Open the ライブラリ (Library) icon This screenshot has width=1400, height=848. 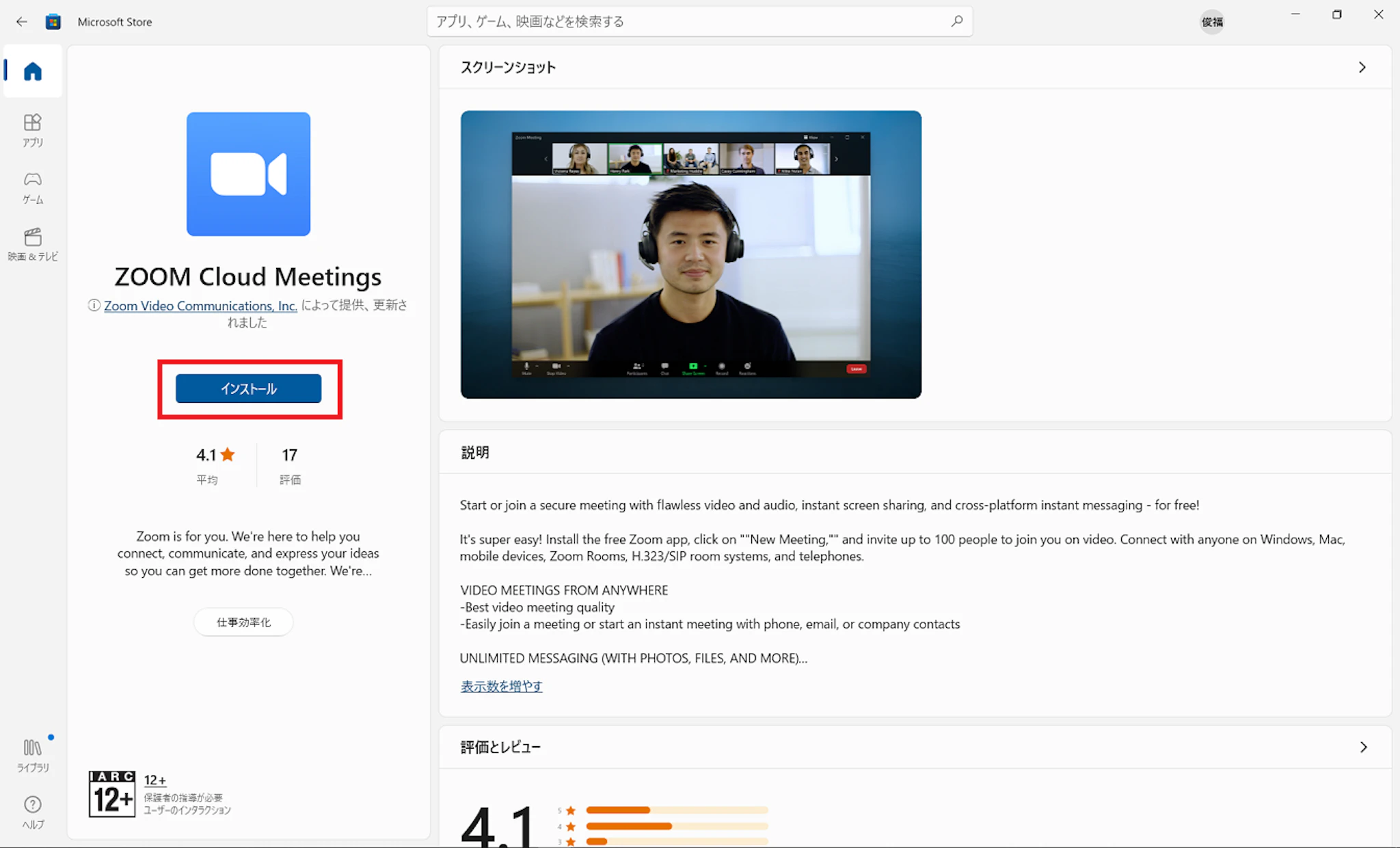(32, 754)
